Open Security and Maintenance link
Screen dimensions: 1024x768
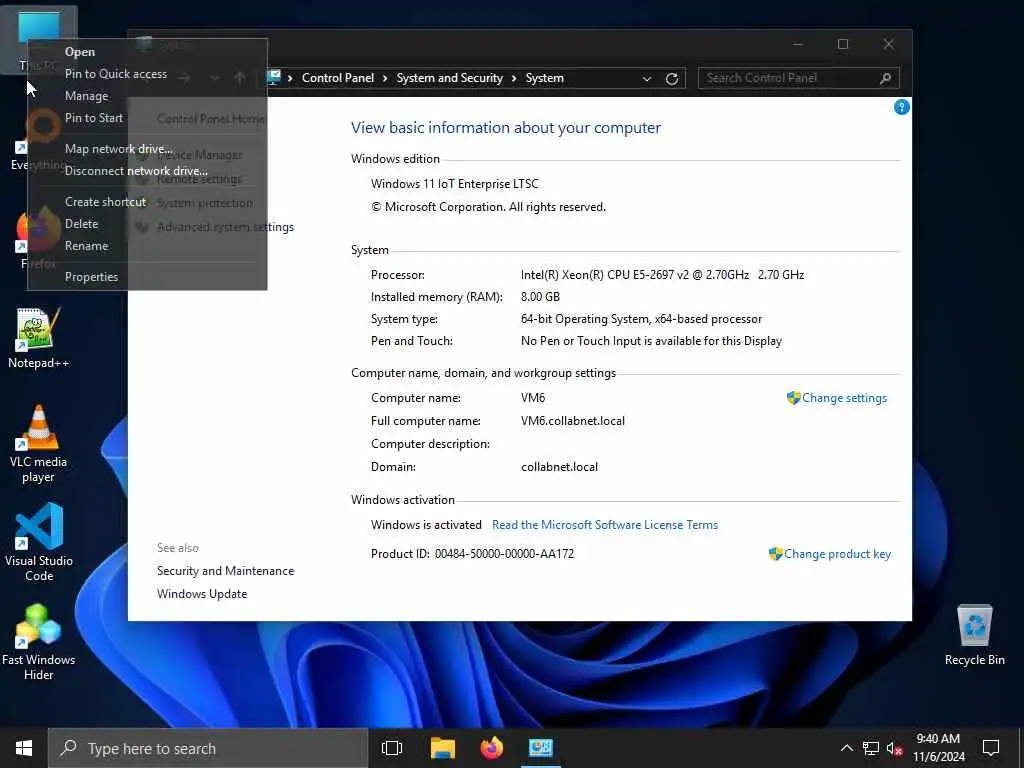pos(225,571)
